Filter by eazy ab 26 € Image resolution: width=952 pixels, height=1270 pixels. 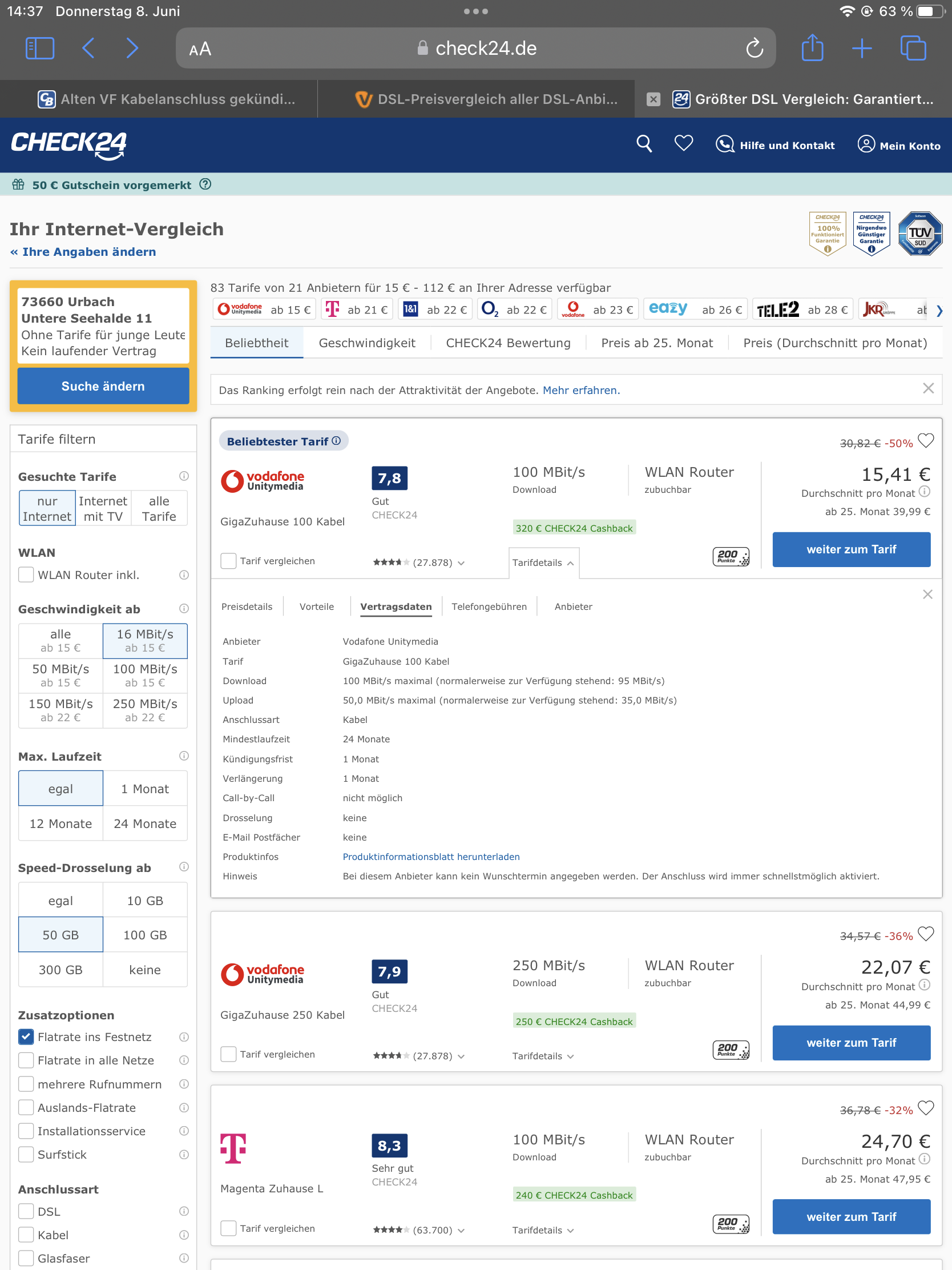(696, 310)
